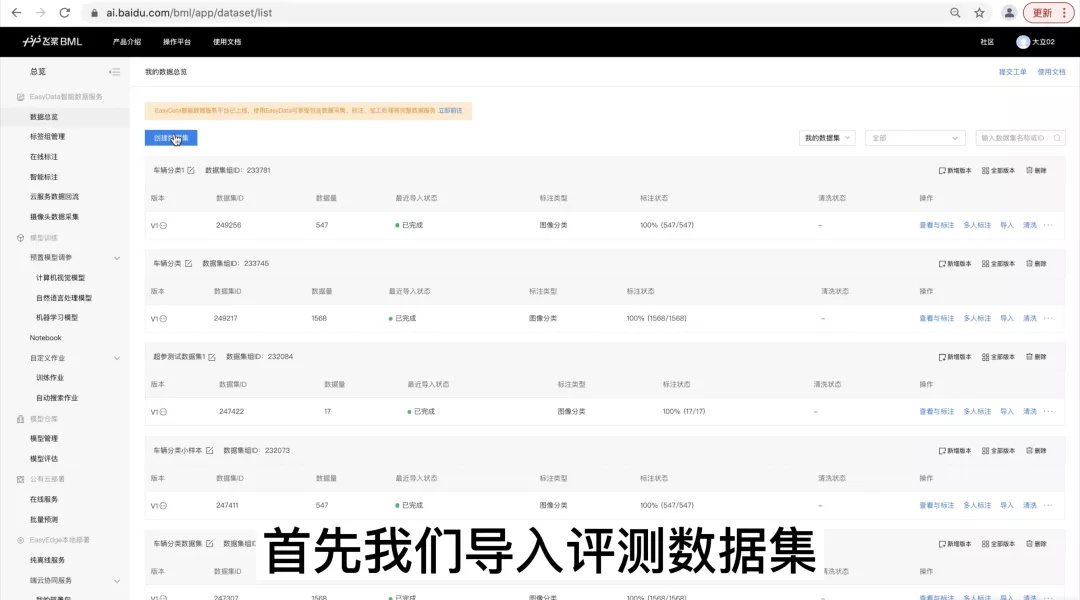Delete dataset group 232084
Screen dimensions: 1080x600
[1036, 357]
